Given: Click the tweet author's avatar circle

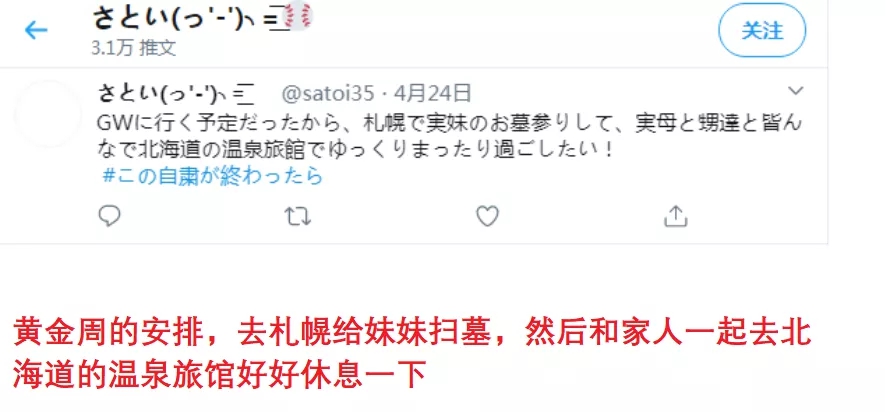Looking at the screenshot, I should [48, 114].
